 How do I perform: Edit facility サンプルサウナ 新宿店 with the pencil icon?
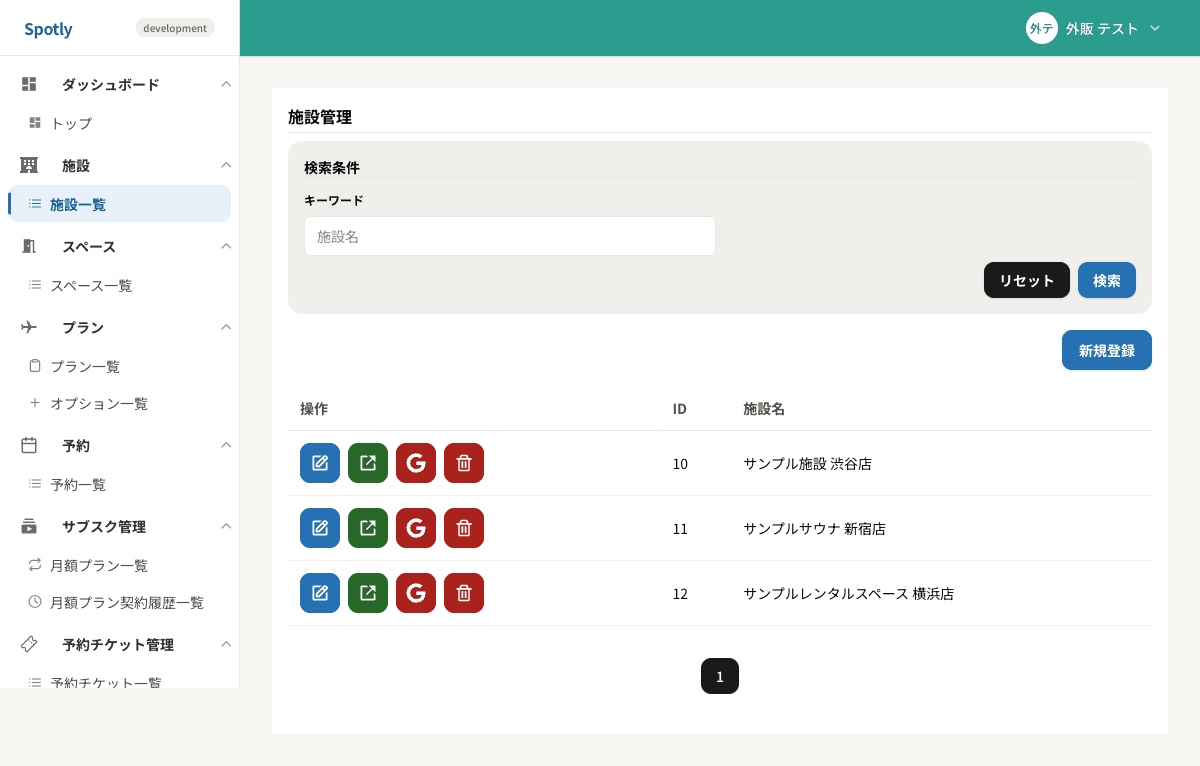[x=320, y=528]
